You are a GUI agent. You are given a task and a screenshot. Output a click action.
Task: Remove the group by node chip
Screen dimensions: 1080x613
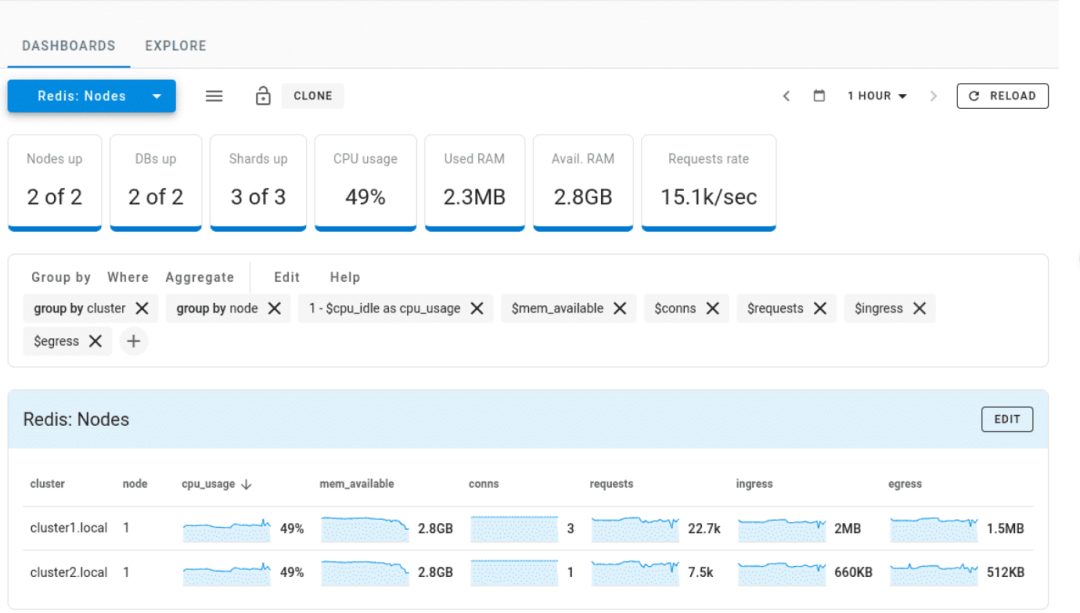[274, 309]
